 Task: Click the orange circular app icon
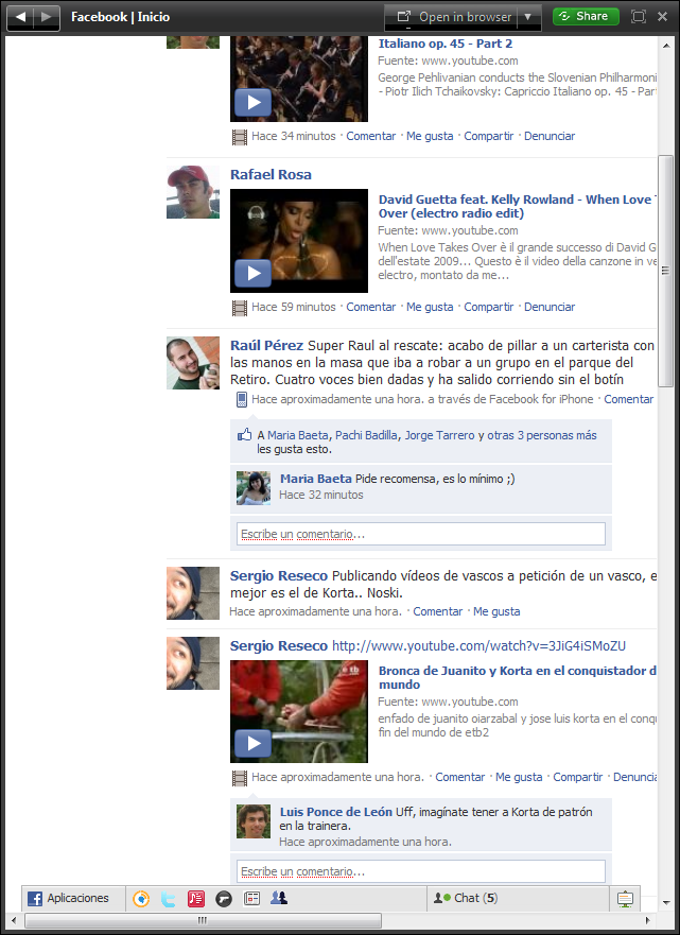pos(141,899)
